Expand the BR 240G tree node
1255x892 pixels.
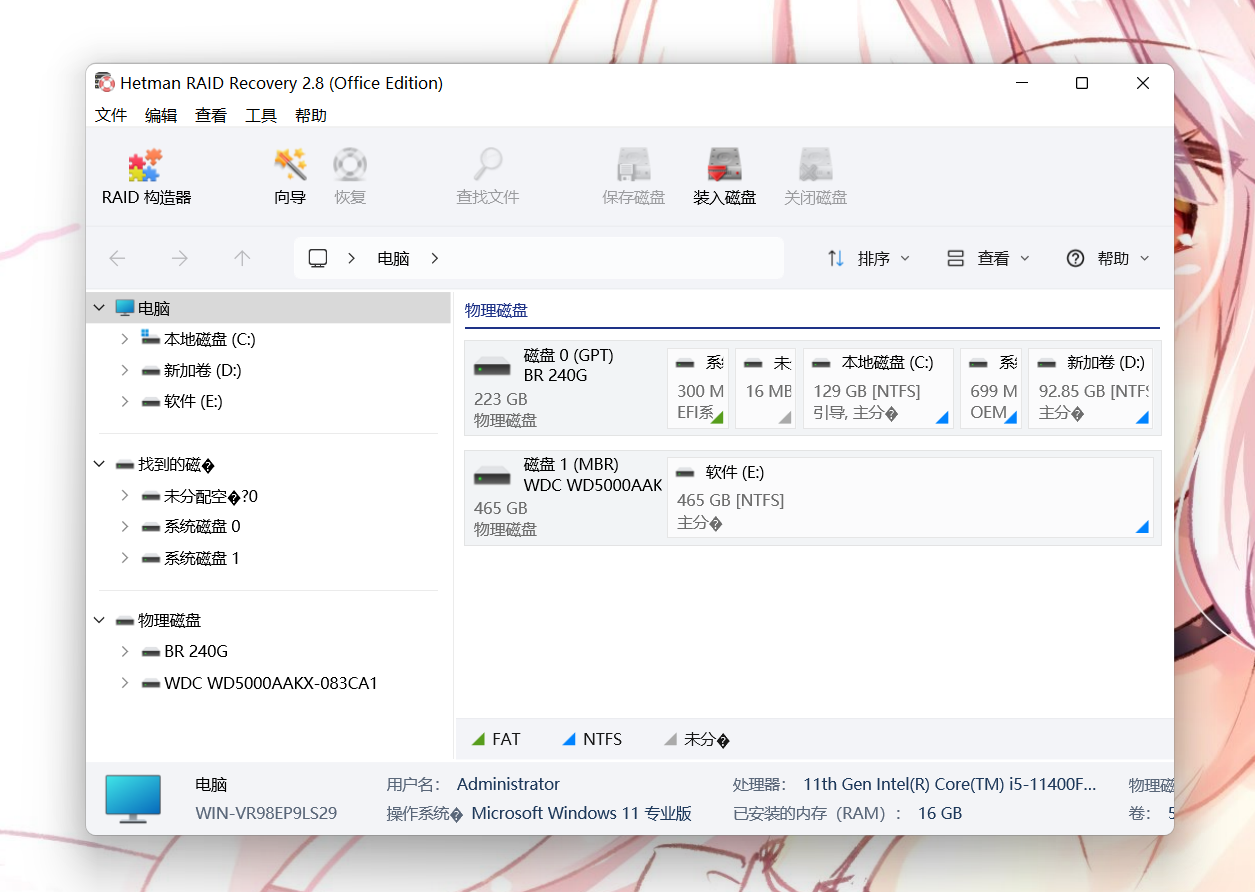pos(124,651)
